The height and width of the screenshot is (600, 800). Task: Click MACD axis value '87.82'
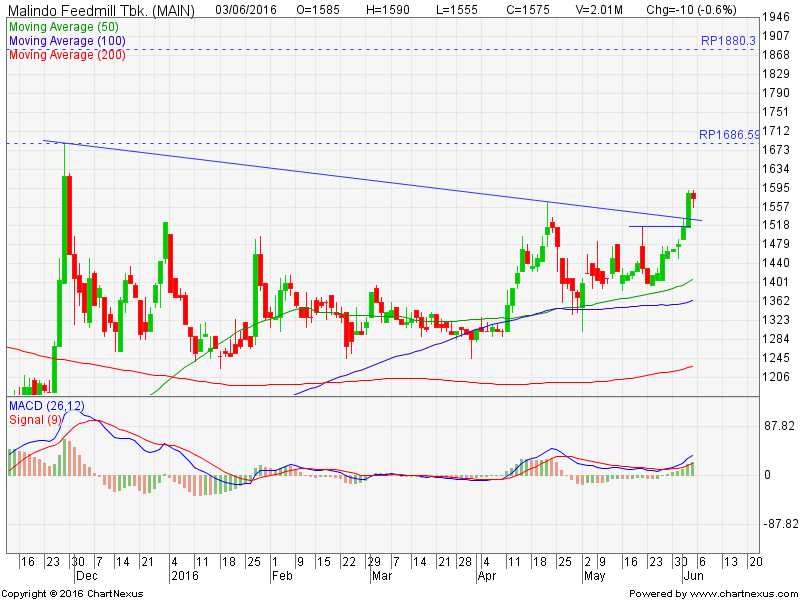778,426
